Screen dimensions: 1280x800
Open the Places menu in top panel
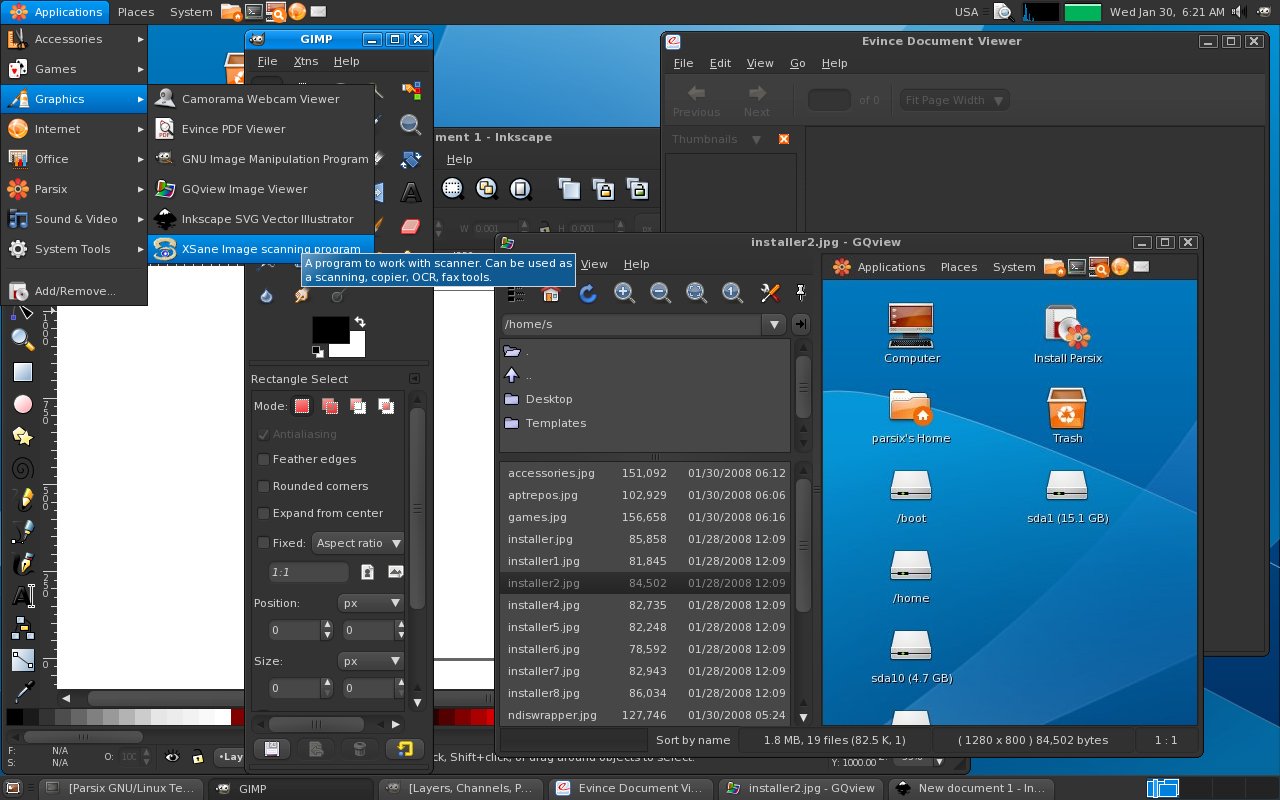coord(136,12)
